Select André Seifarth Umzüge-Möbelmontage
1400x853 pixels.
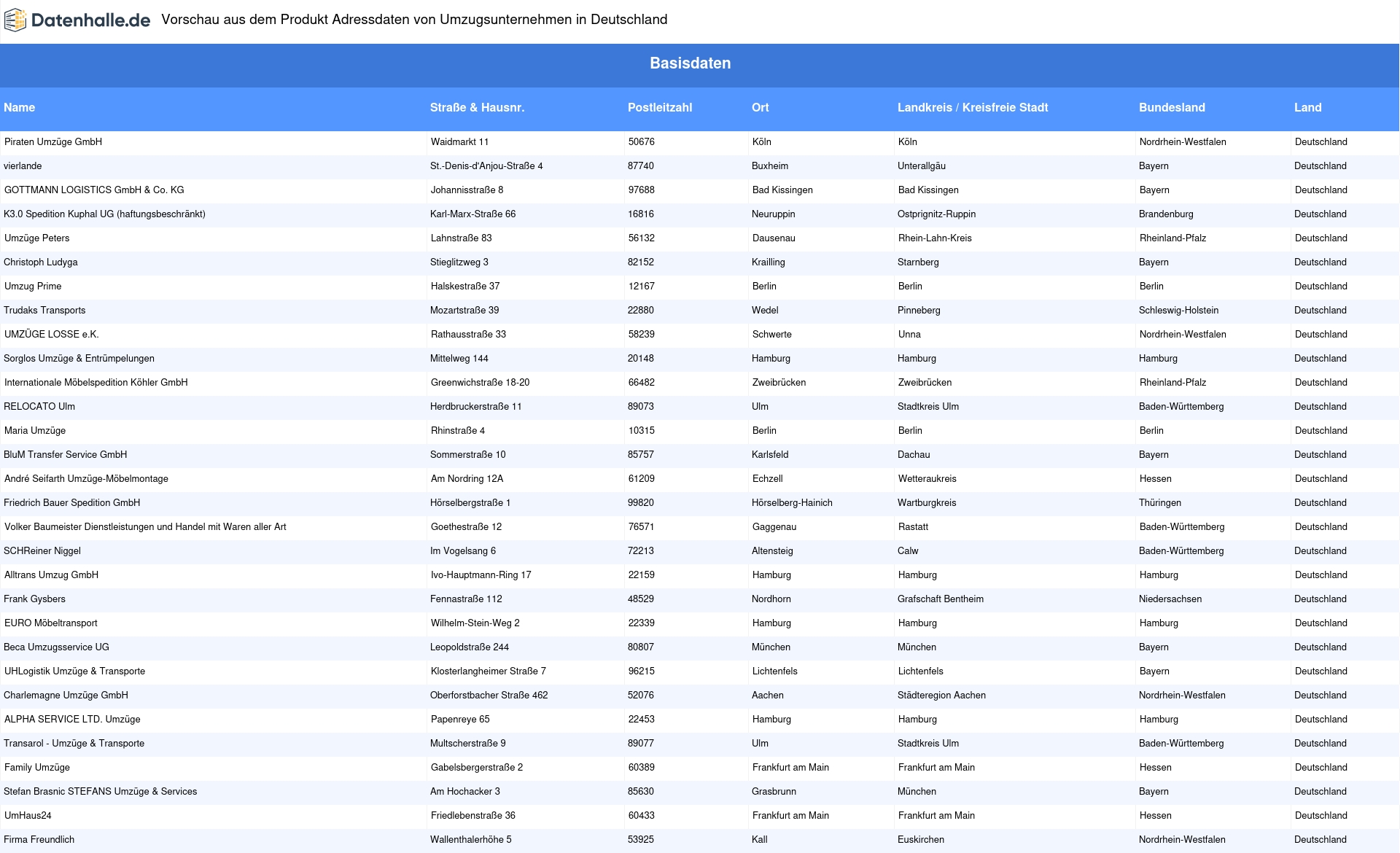[86, 479]
